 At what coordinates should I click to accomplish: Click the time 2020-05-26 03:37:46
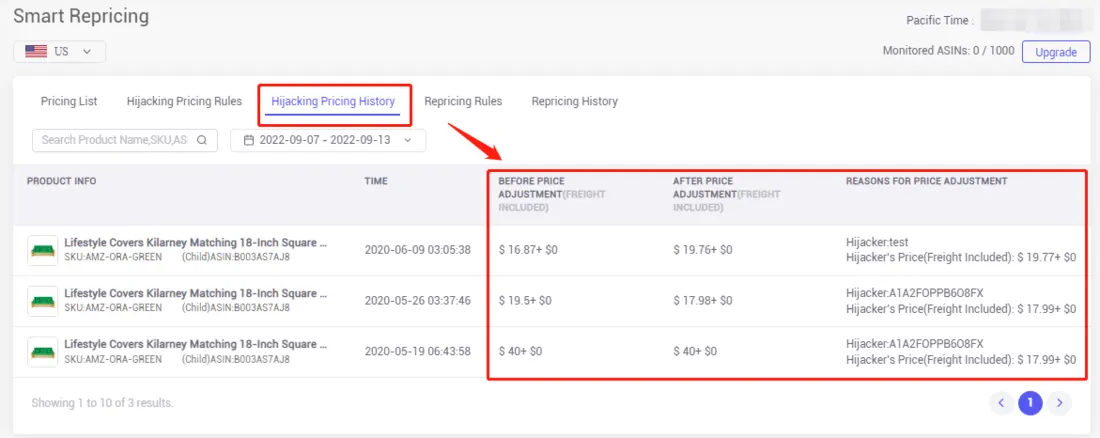pyautogui.click(x=417, y=300)
